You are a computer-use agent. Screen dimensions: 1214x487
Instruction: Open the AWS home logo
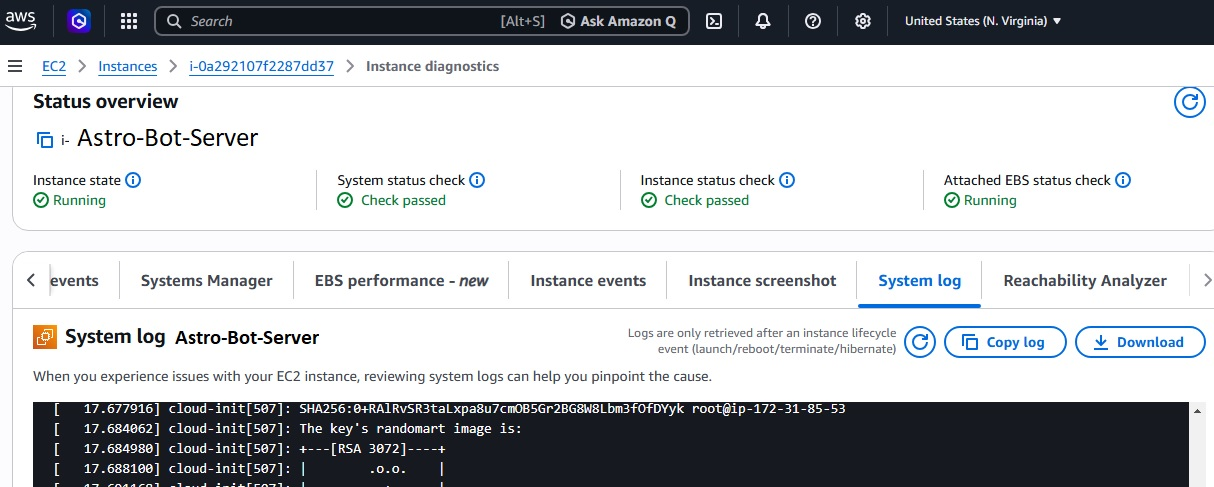(x=21, y=21)
